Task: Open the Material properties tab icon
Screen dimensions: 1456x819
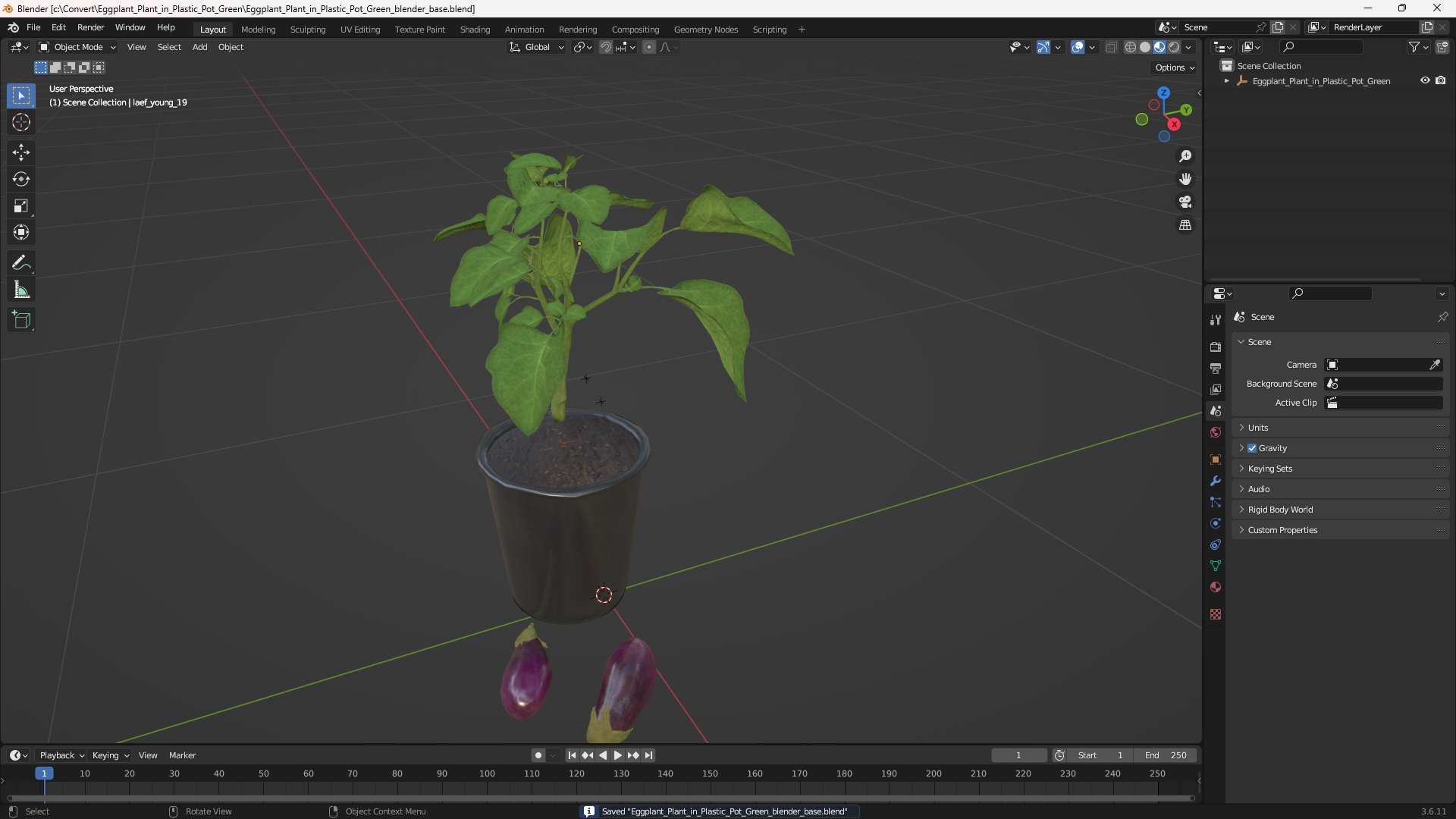Action: [1216, 587]
